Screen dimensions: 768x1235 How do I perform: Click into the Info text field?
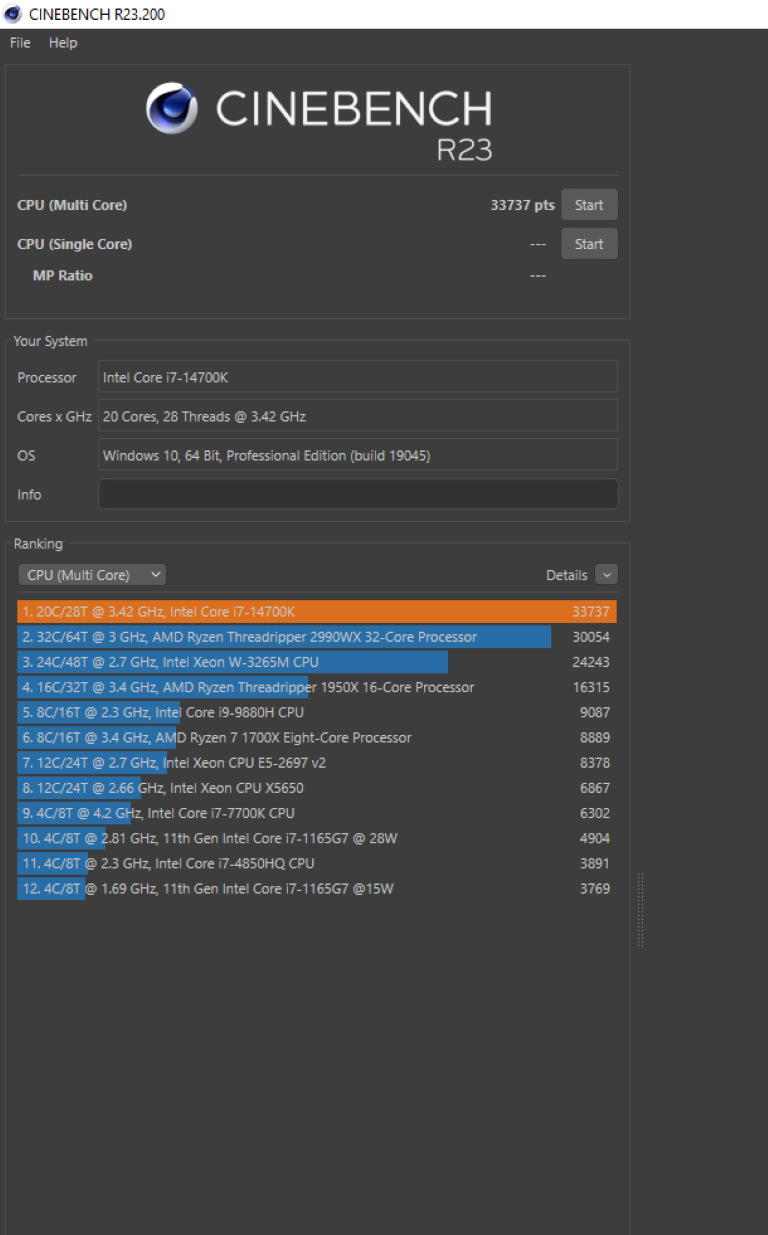coord(358,494)
